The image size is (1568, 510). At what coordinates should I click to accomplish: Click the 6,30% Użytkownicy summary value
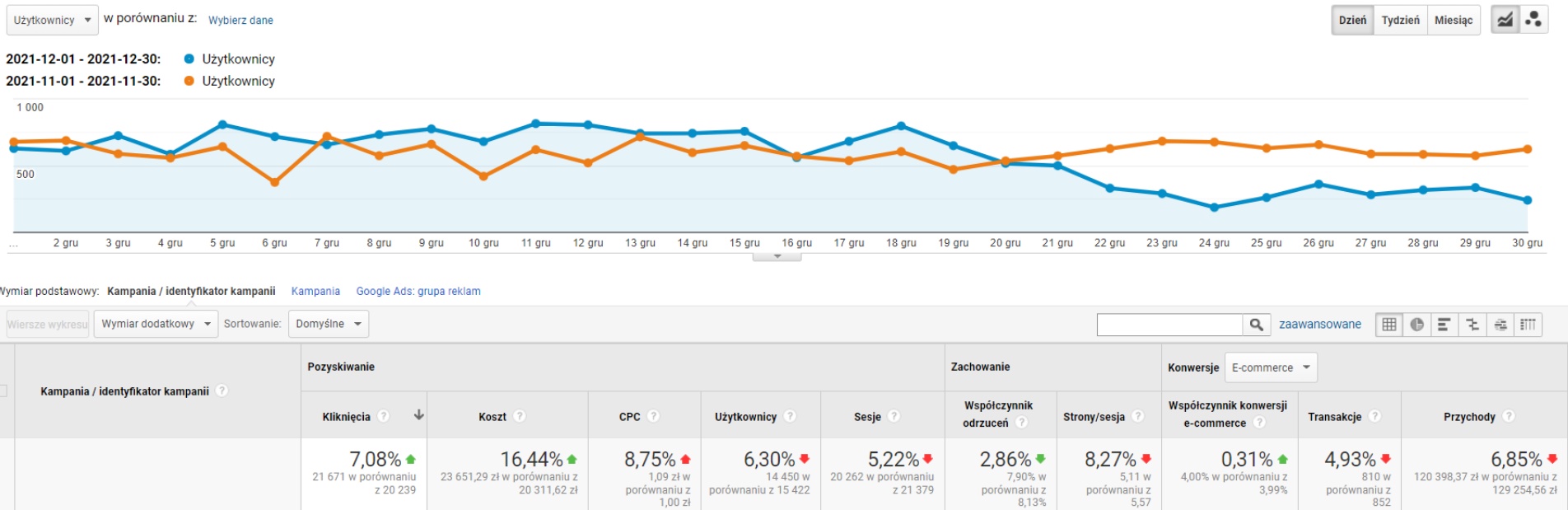(769, 459)
